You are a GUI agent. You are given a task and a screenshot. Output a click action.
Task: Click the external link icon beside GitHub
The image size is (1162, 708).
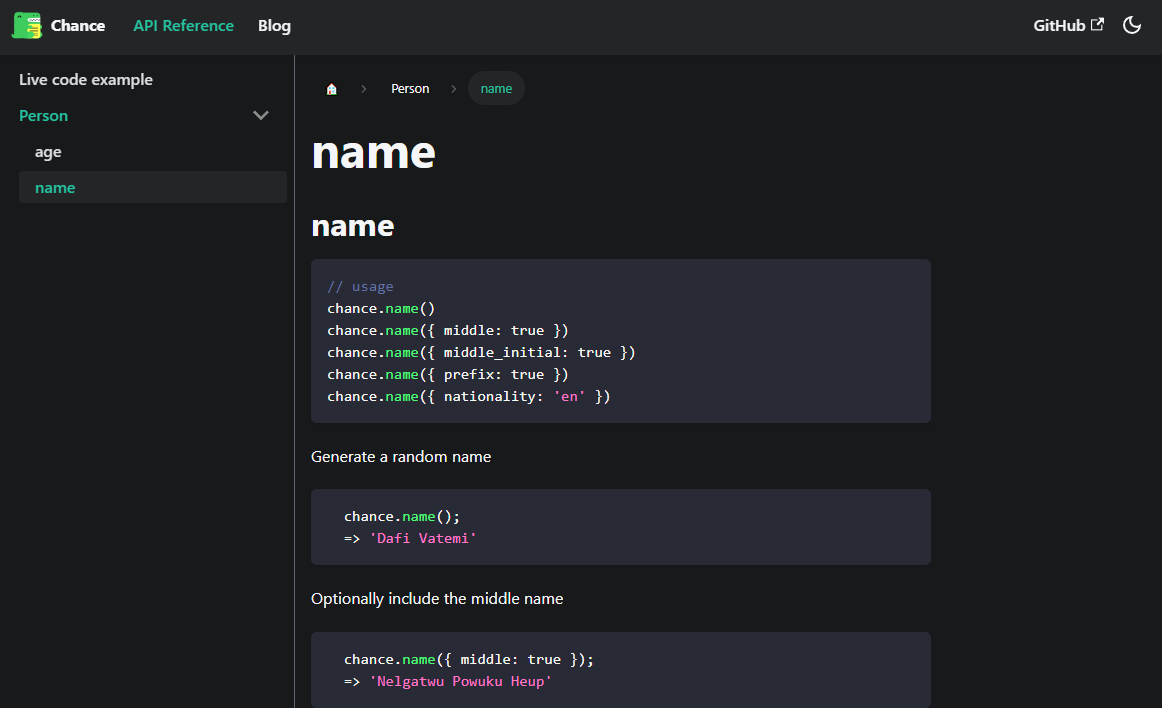(1098, 24)
